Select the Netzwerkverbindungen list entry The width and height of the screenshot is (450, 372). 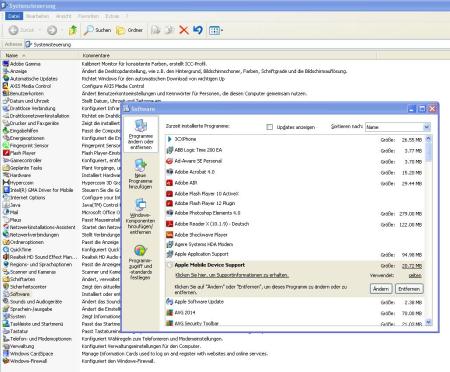pyautogui.click(x=31, y=234)
